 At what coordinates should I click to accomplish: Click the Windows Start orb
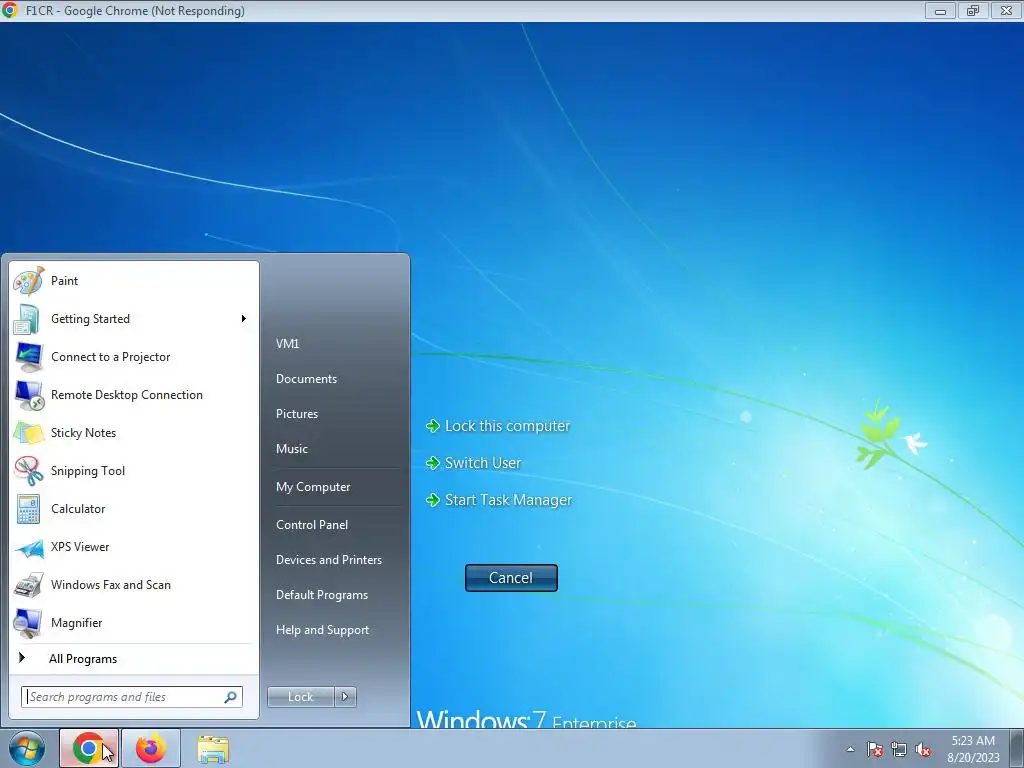27,748
